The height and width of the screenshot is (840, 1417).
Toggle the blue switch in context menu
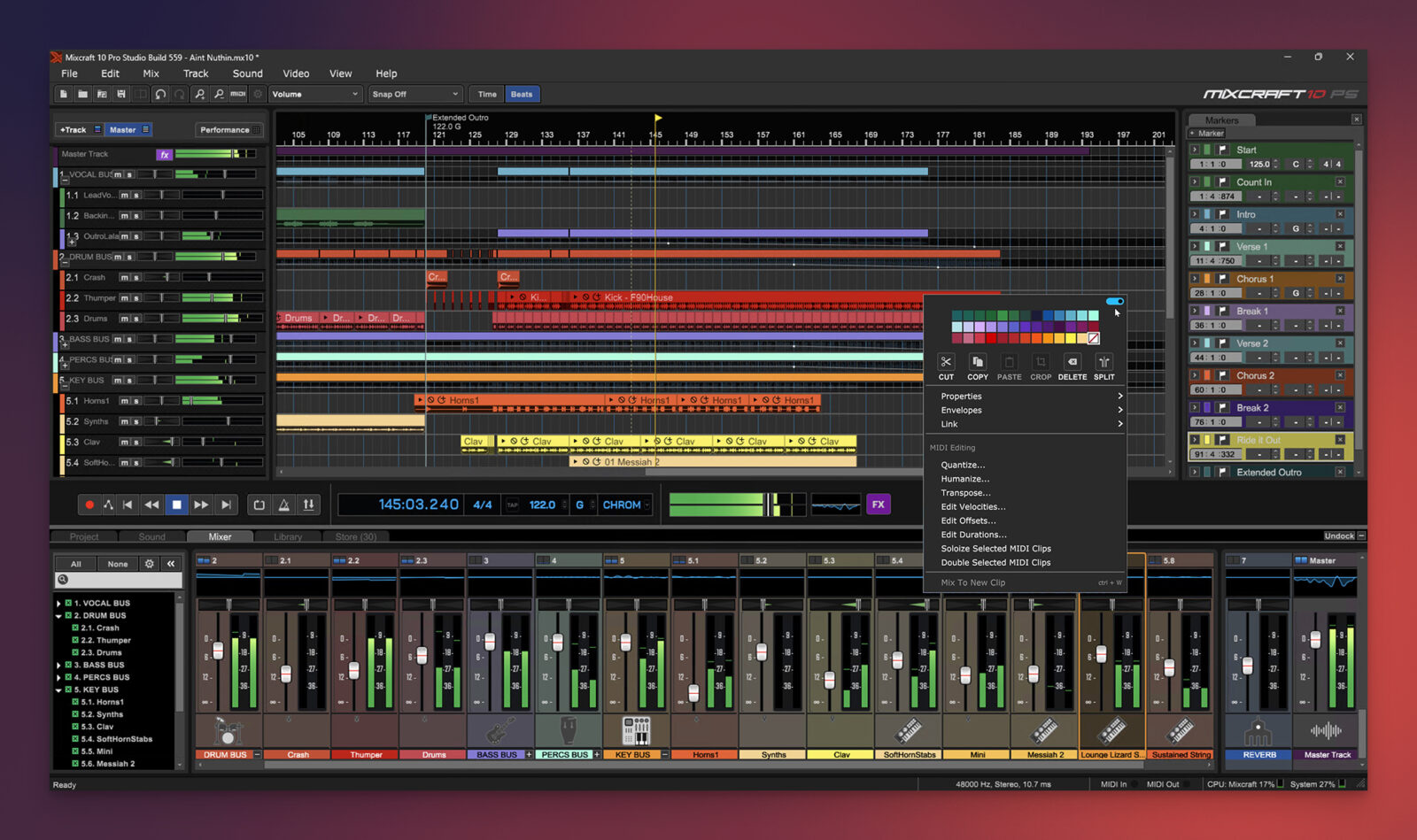pos(1114,302)
